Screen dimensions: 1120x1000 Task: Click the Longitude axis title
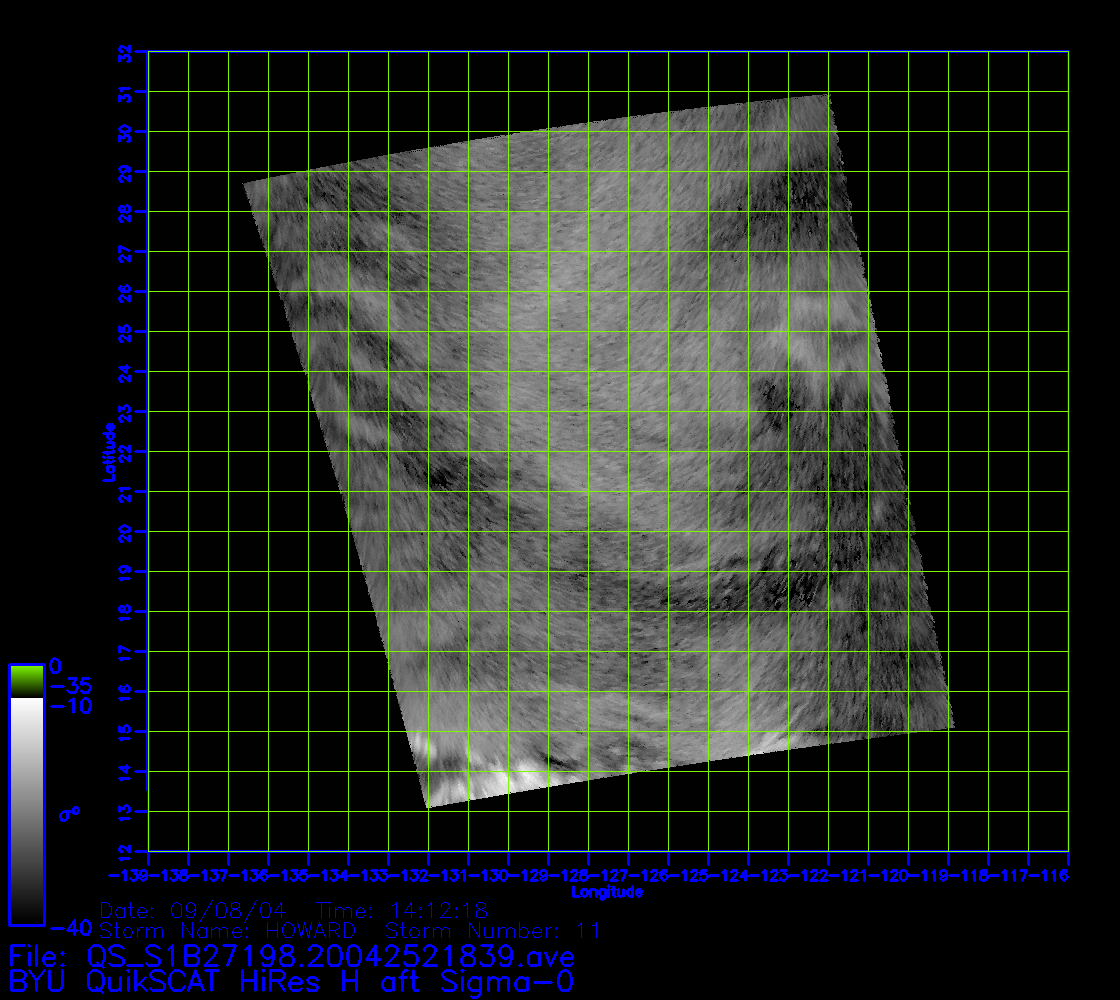click(x=607, y=891)
